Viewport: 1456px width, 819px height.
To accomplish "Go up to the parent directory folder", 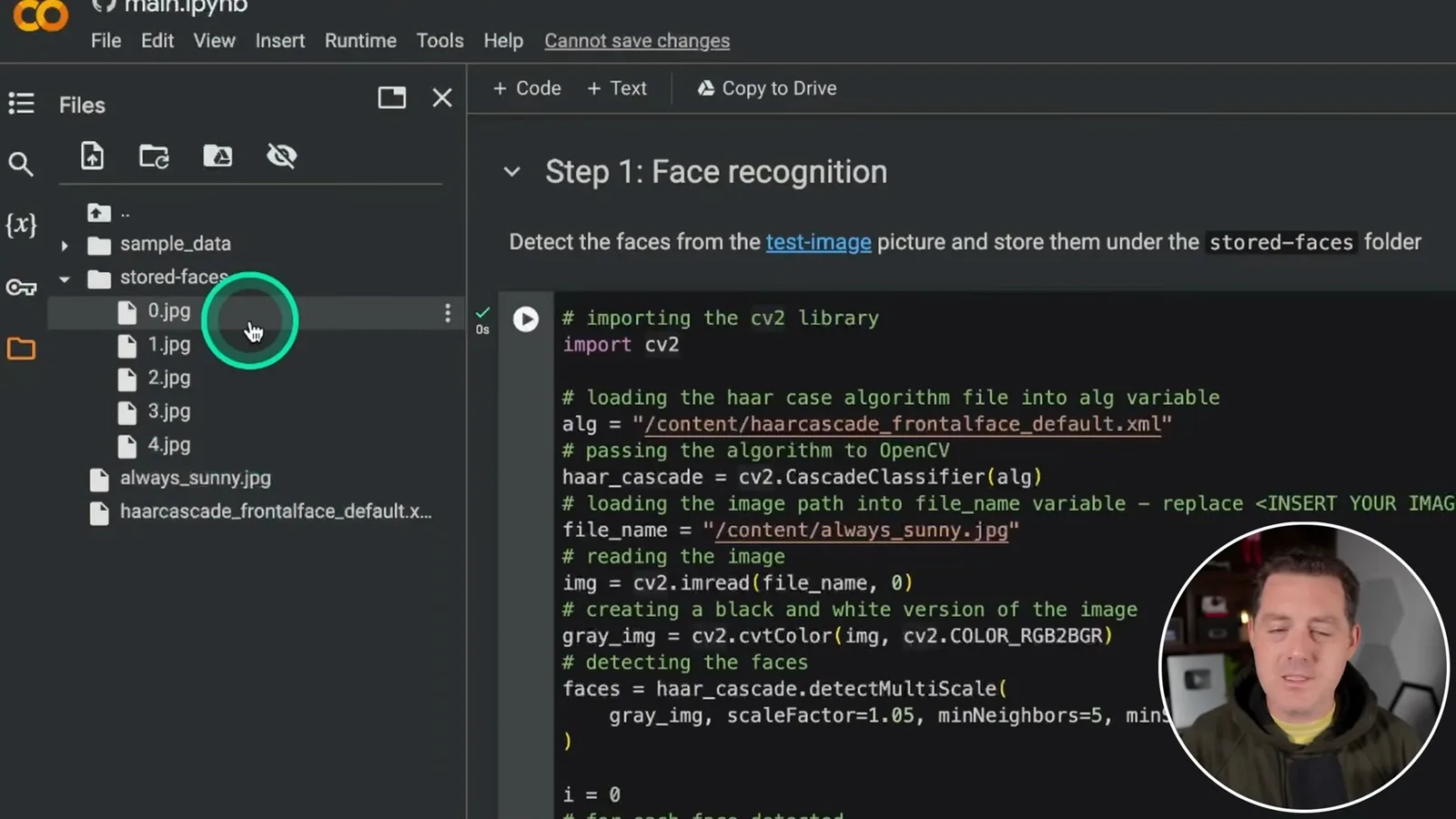I will pos(99,212).
